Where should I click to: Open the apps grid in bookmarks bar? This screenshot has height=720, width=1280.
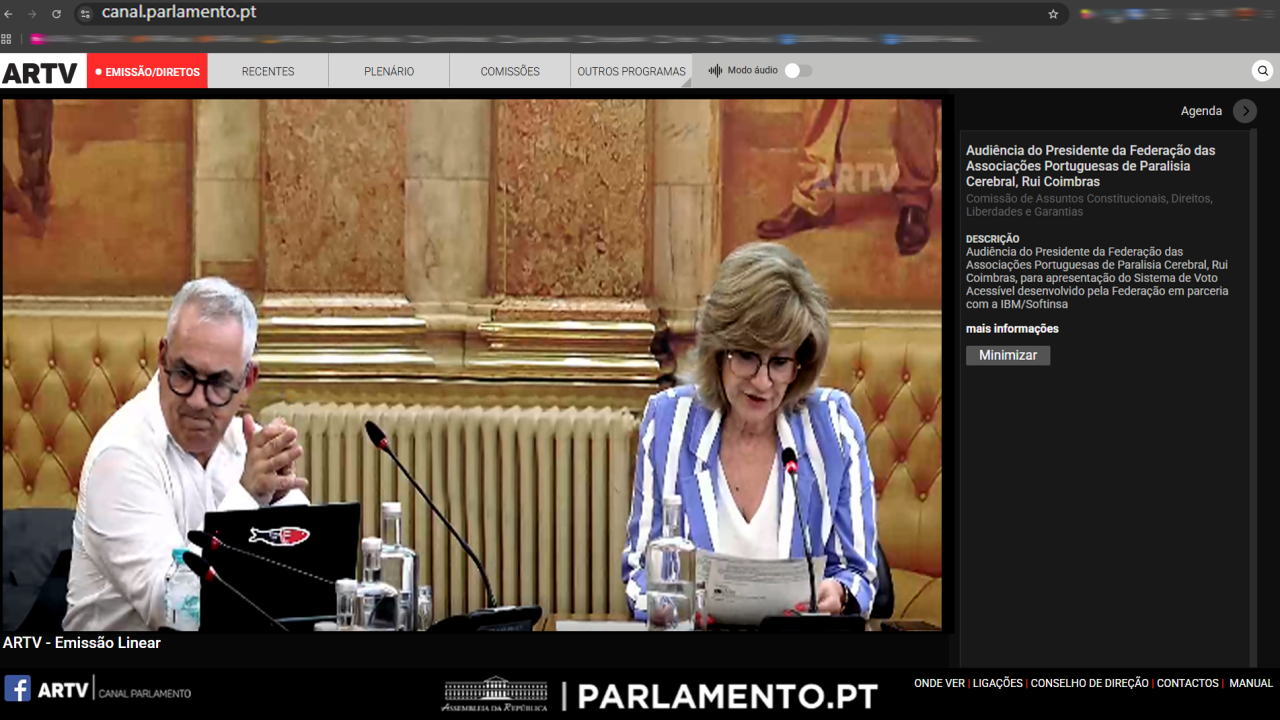[6, 39]
